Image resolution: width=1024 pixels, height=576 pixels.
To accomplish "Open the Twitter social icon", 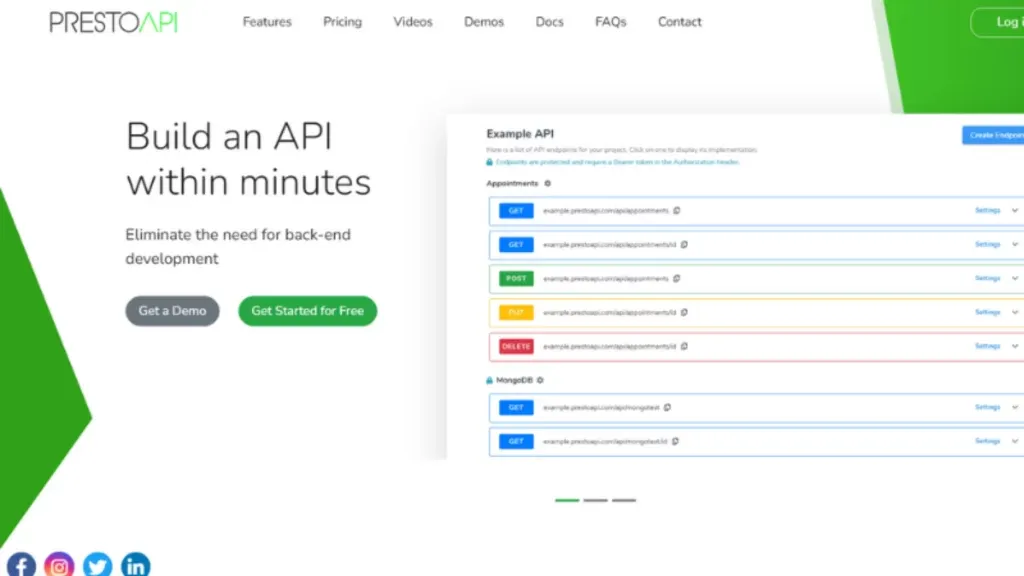I will [97, 566].
